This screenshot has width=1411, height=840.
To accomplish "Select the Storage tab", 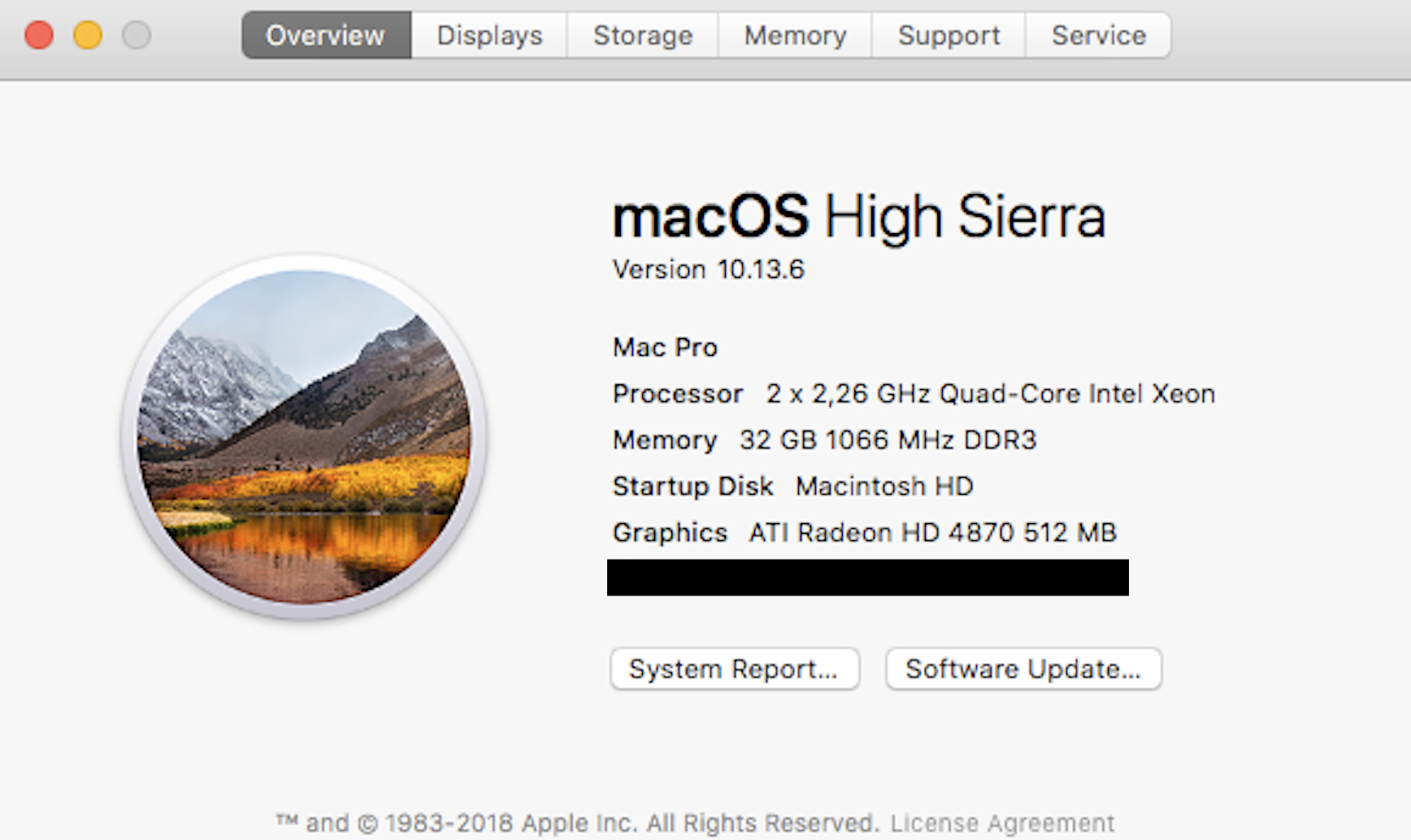I will point(642,36).
